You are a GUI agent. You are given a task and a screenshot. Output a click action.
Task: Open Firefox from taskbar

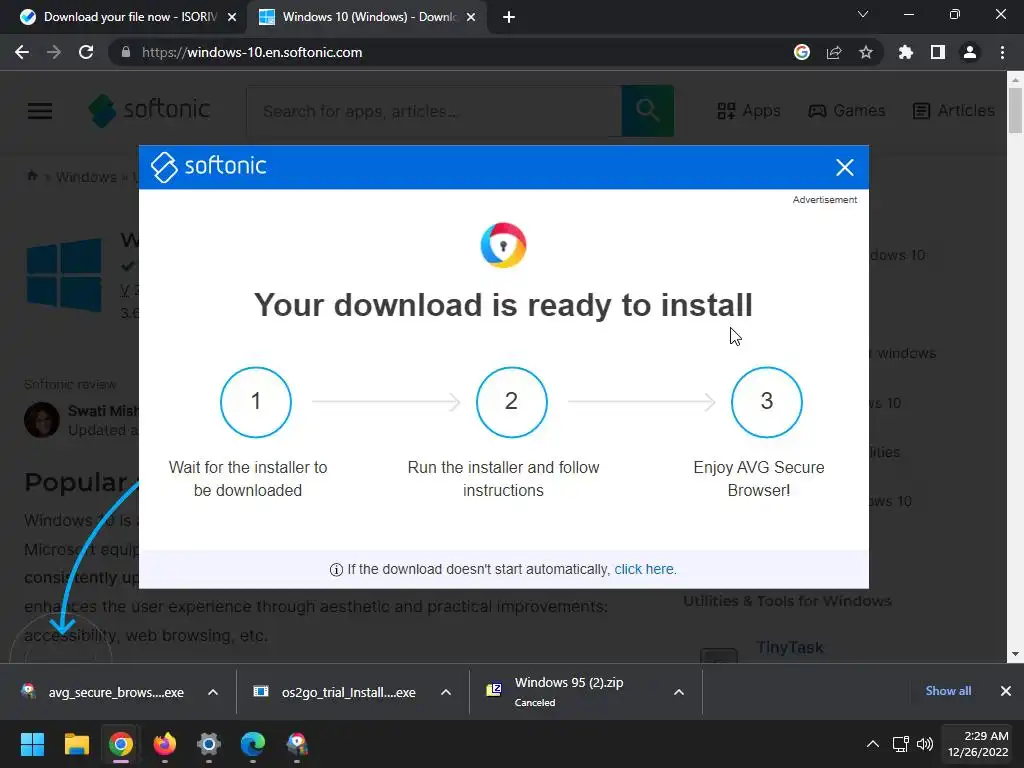(165, 744)
